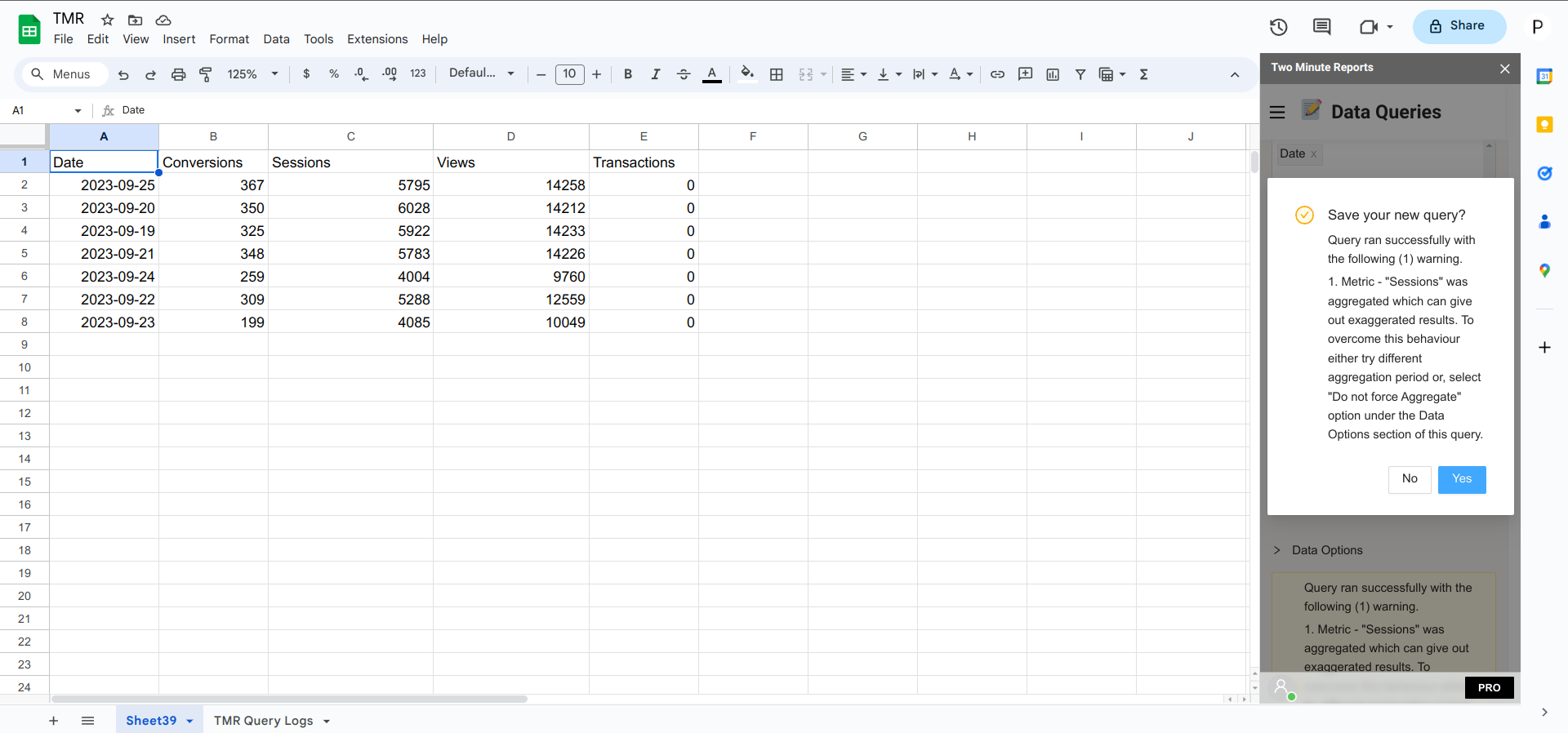Click Yes to save query
The image size is (1568, 733).
pos(1462,479)
